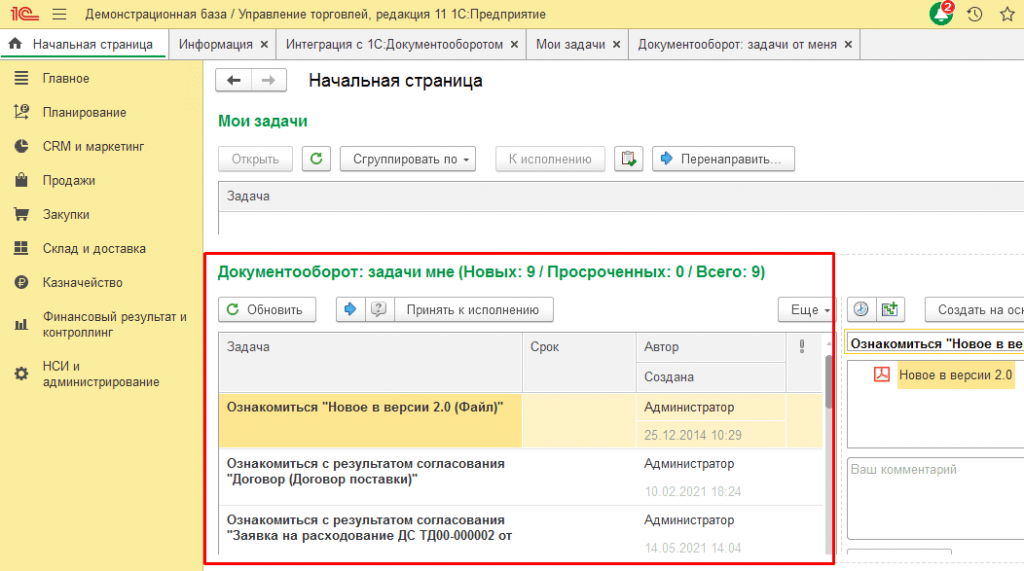Click into the Ваш комментарий field
Image resolution: width=1024 pixels, height=571 pixels.
[x=936, y=498]
